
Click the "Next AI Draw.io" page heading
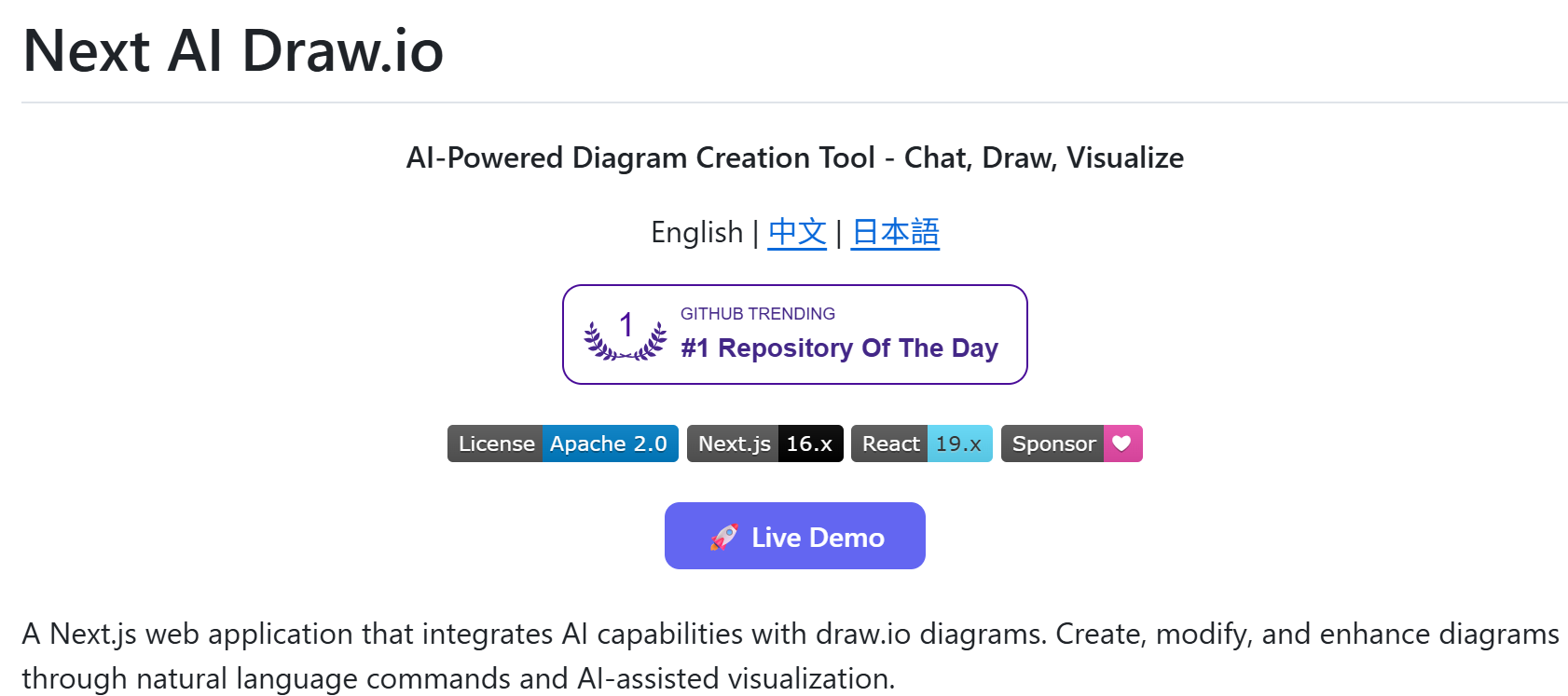(x=233, y=51)
